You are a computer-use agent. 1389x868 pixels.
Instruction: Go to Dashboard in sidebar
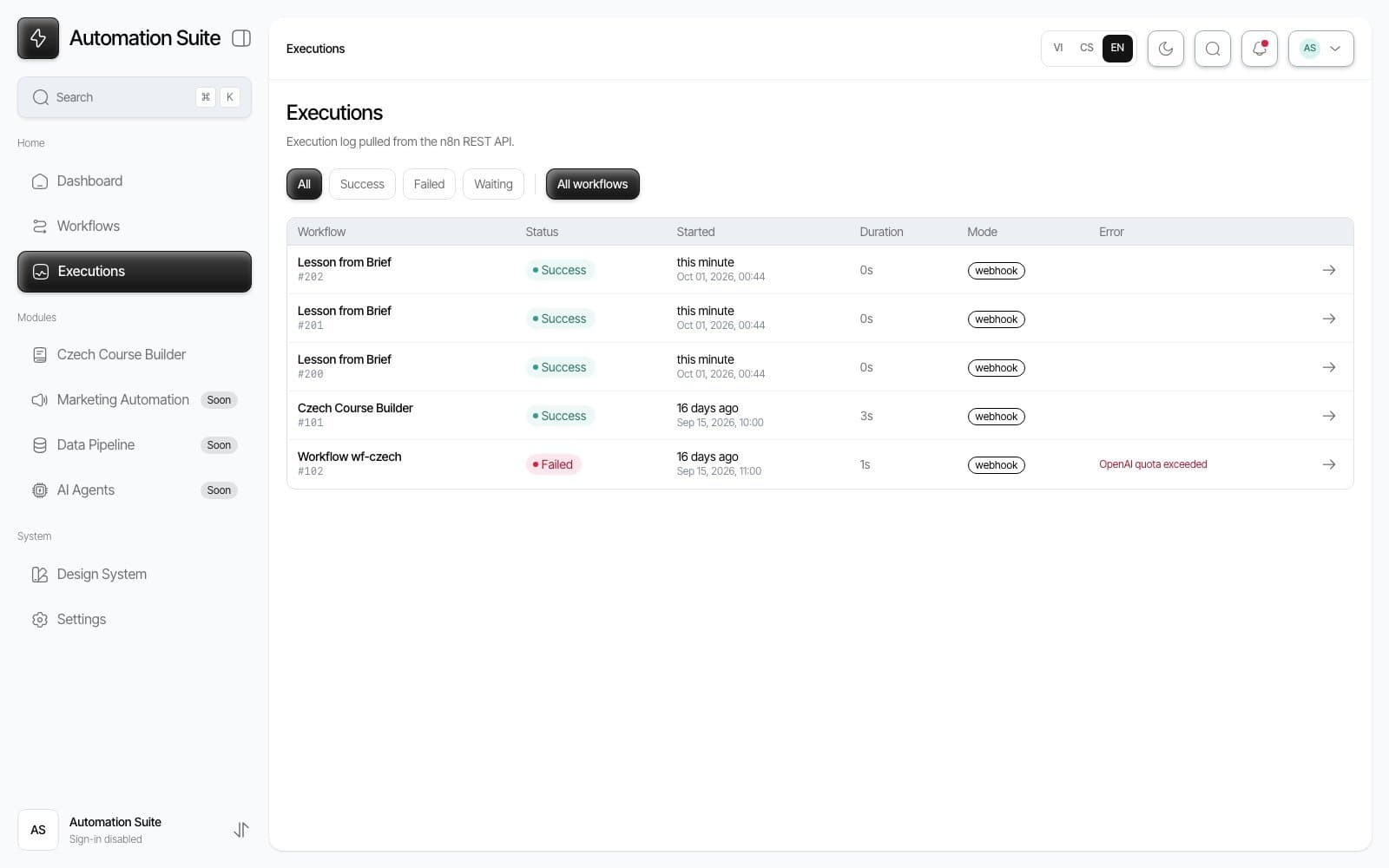135,181
